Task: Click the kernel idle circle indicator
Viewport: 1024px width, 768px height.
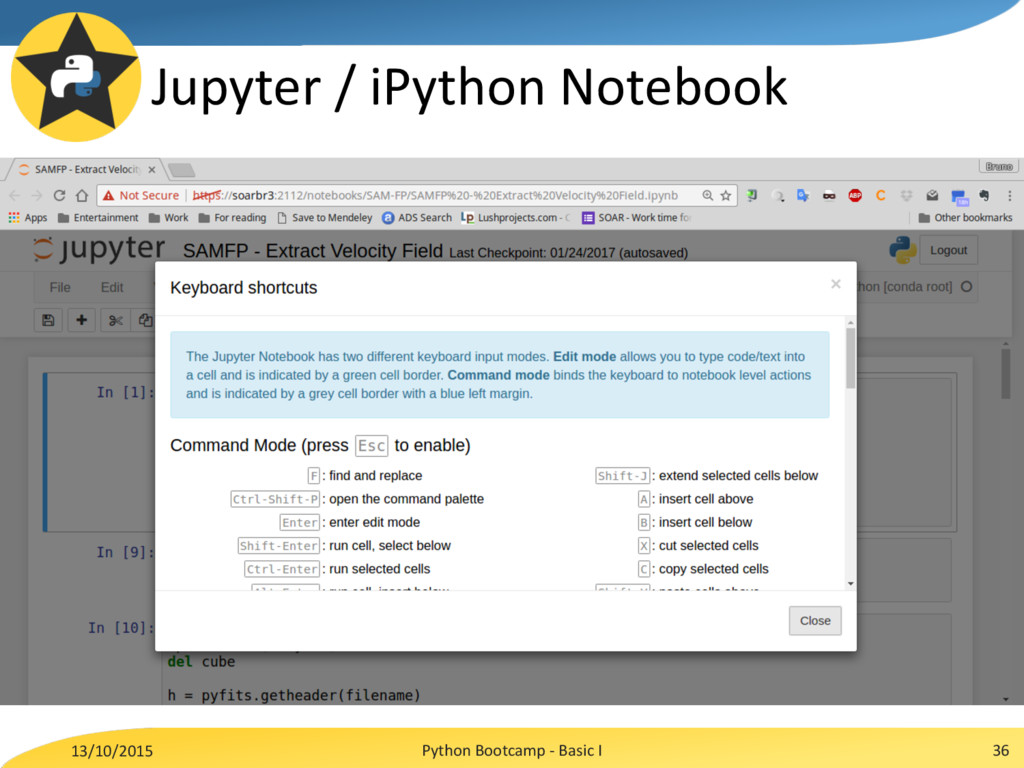Action: 967,287
